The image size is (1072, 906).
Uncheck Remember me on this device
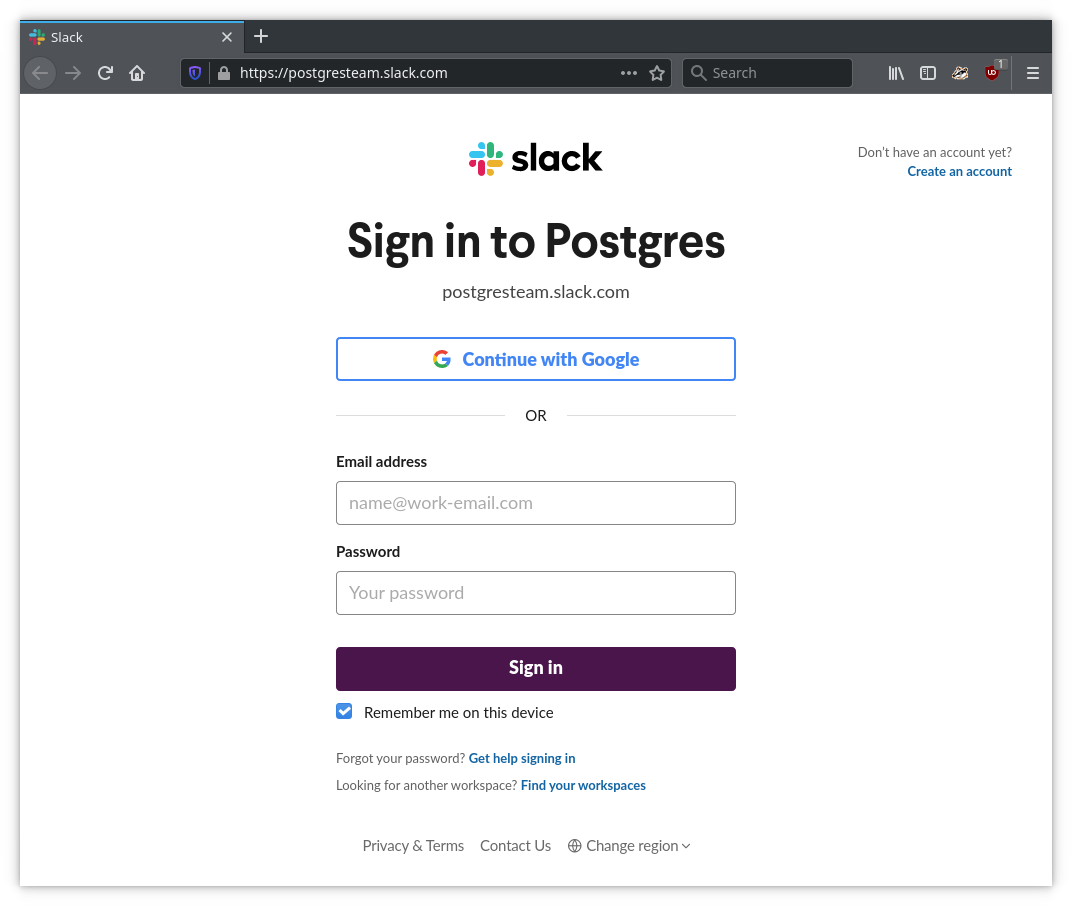click(x=344, y=712)
